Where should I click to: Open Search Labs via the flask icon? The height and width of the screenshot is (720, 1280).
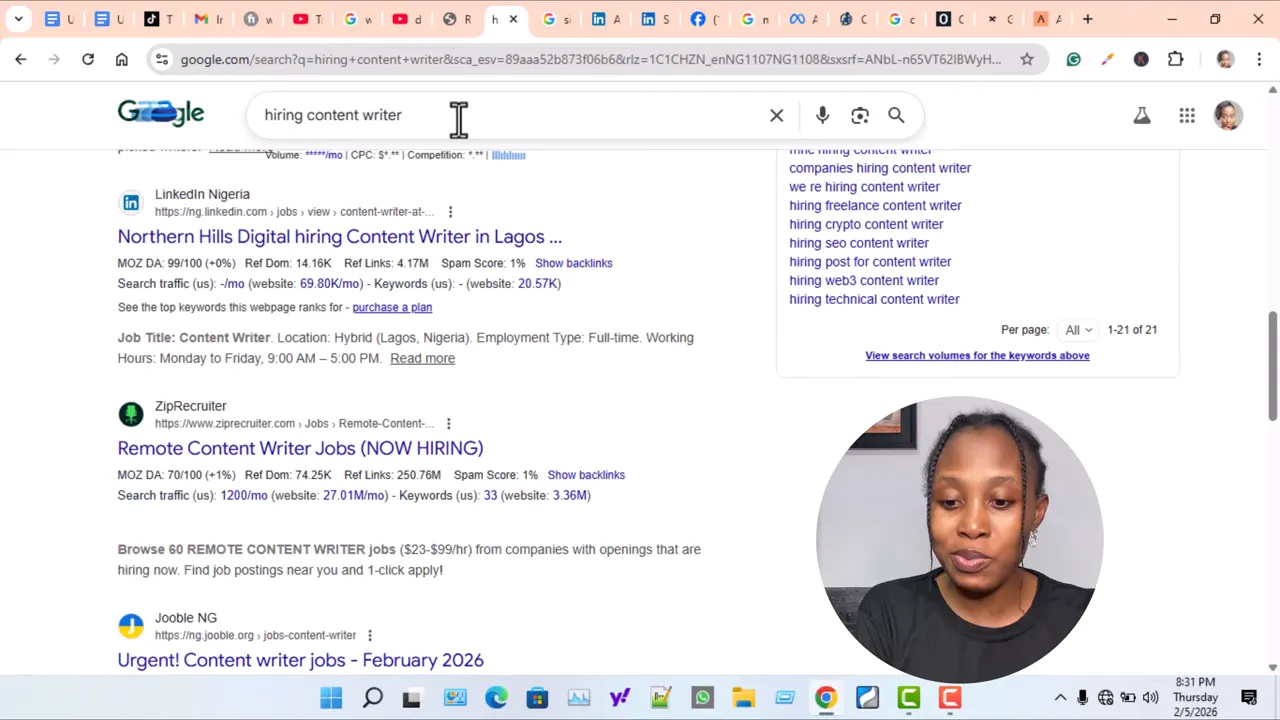1142,115
